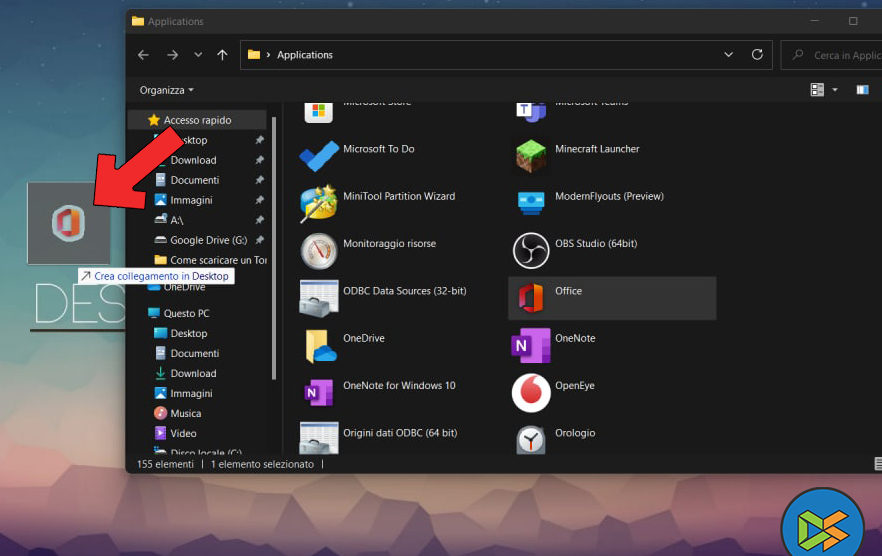Click the Microsoft To Do checkmark icon

[x=319, y=156]
